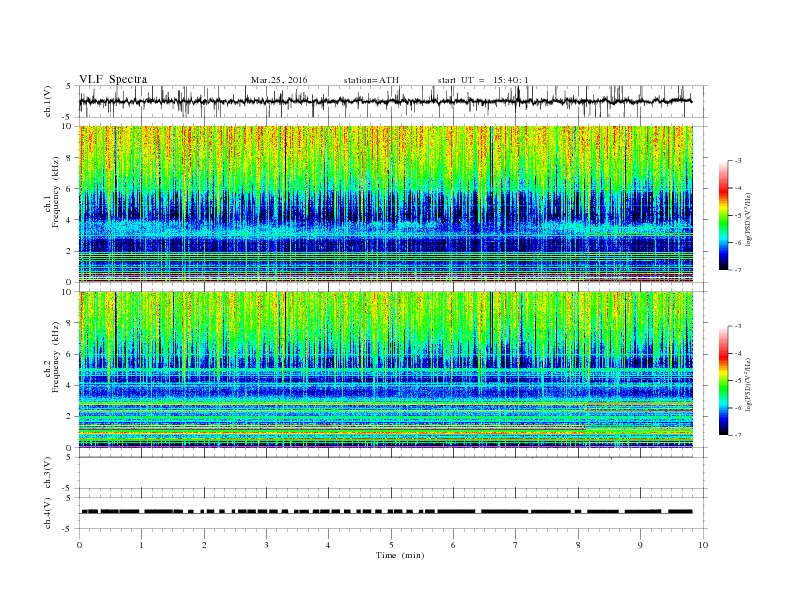Click the ch.1 spectrogram color bar

click(724, 215)
